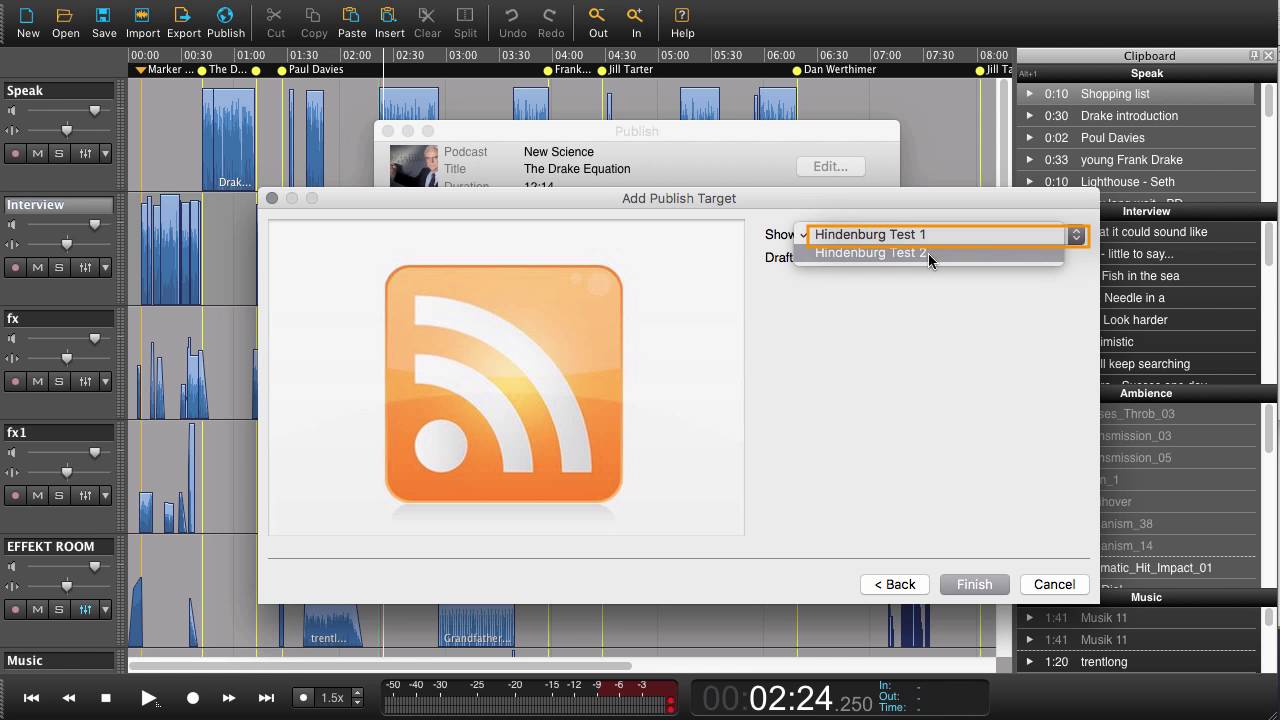Click the skip to end transport button
Viewport: 1280px width, 720px height.
[266, 698]
